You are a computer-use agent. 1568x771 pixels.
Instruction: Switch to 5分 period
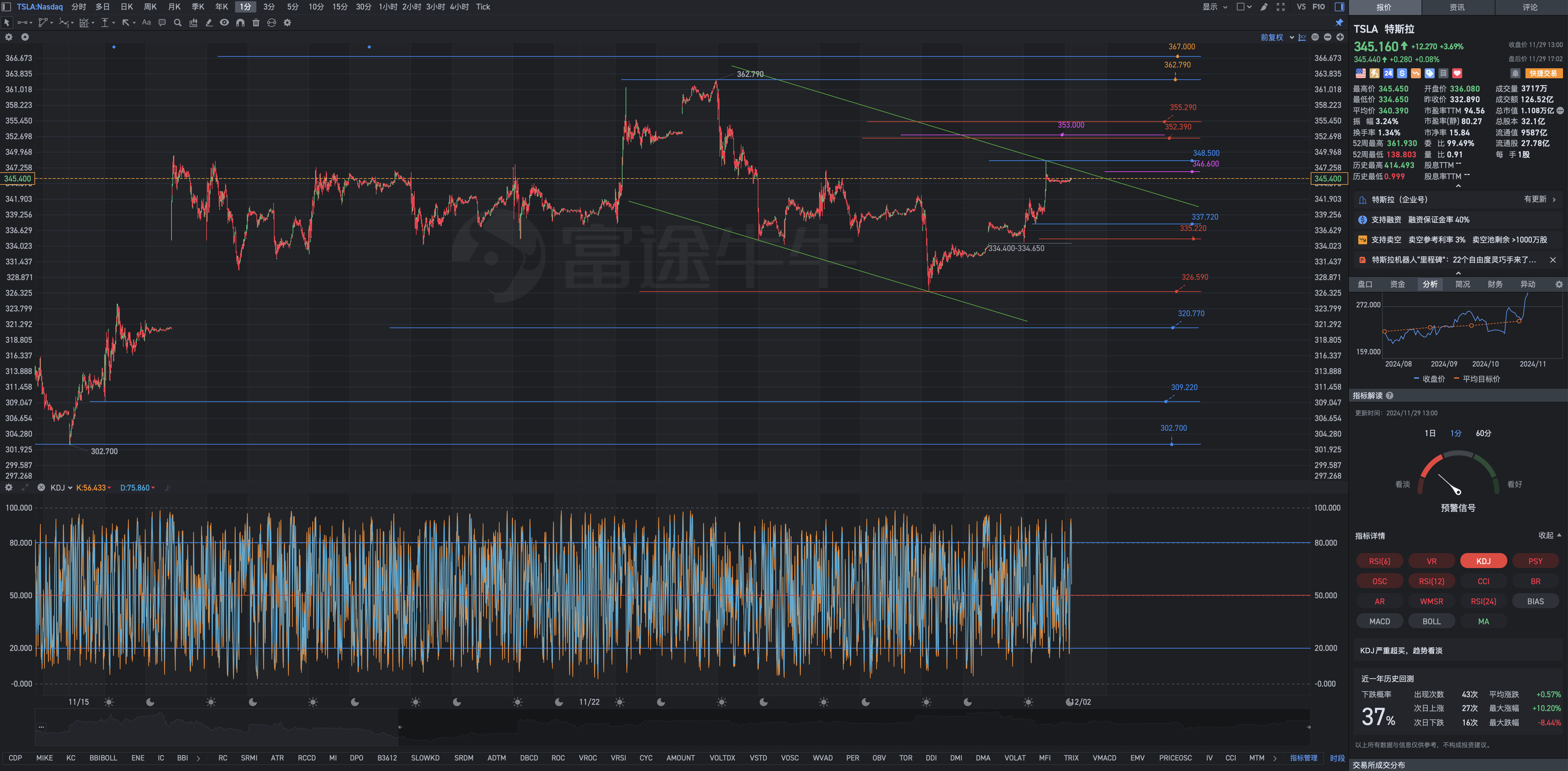click(x=293, y=7)
